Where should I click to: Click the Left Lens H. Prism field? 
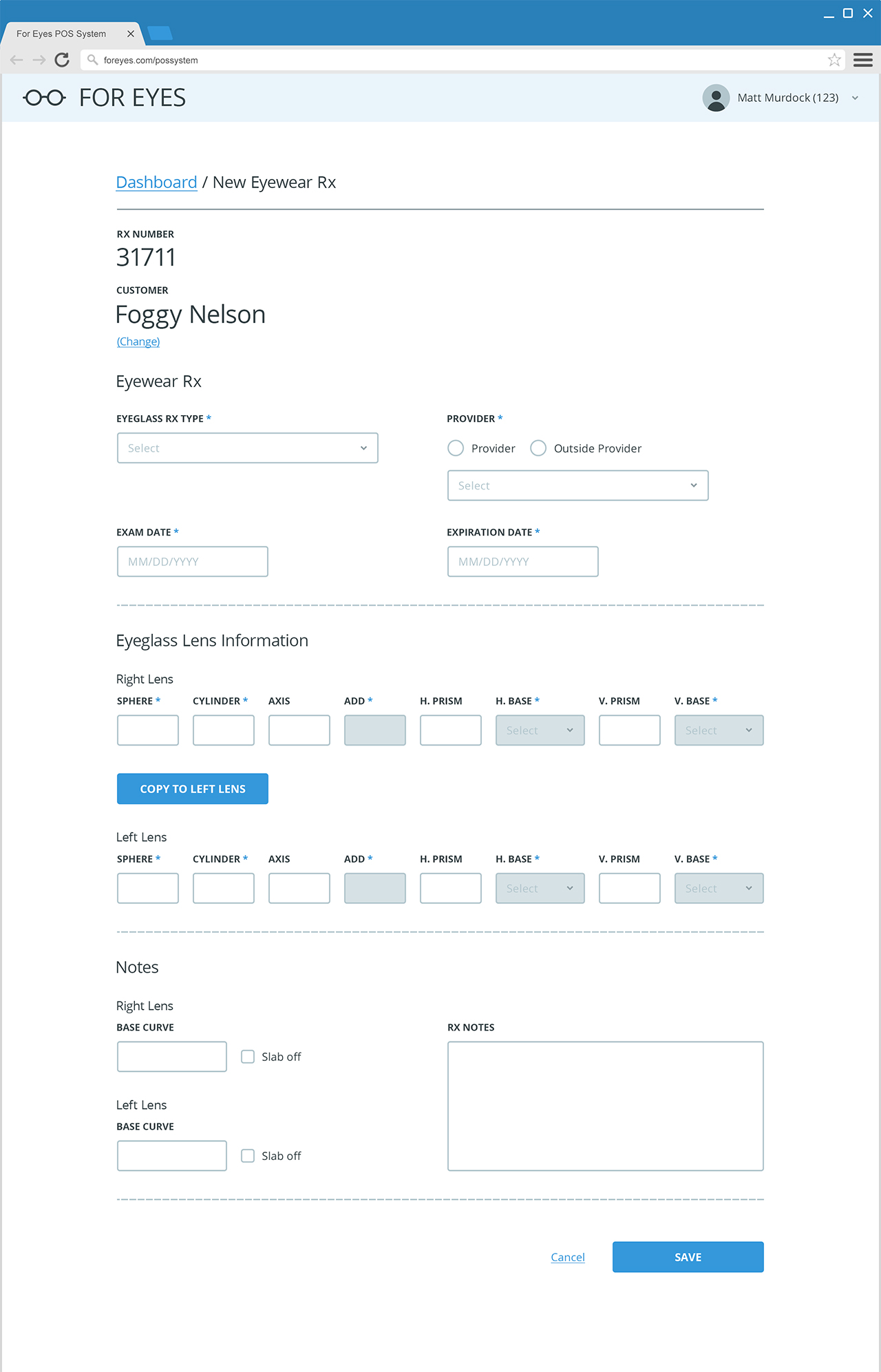click(451, 888)
